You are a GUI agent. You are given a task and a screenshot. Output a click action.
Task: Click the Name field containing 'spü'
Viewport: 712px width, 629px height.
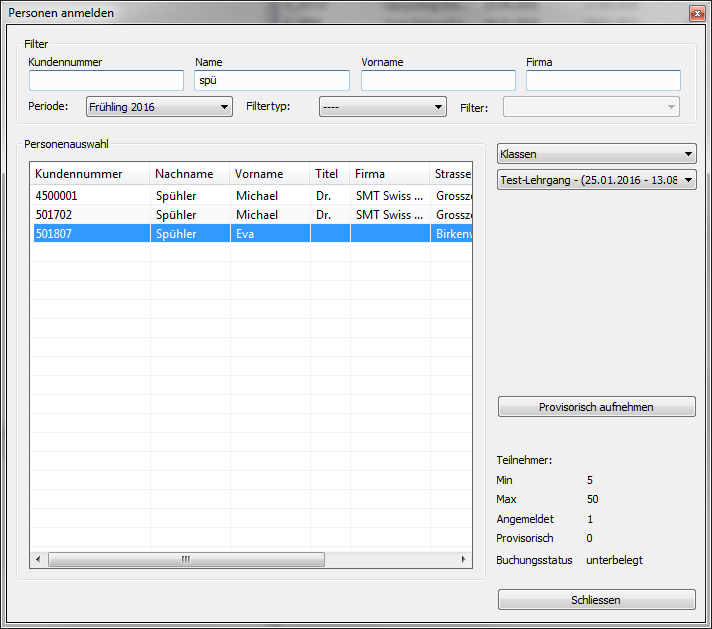pyautogui.click(x=272, y=81)
